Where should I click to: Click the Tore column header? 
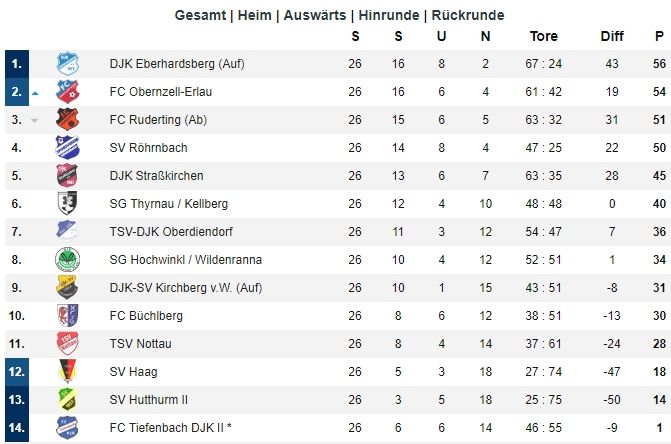(544, 36)
